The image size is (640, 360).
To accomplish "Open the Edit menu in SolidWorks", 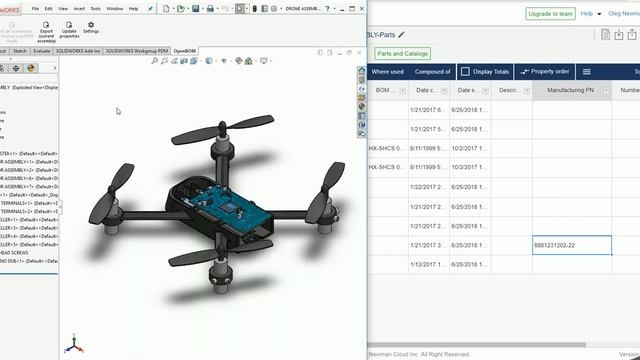I will pos(49,9).
